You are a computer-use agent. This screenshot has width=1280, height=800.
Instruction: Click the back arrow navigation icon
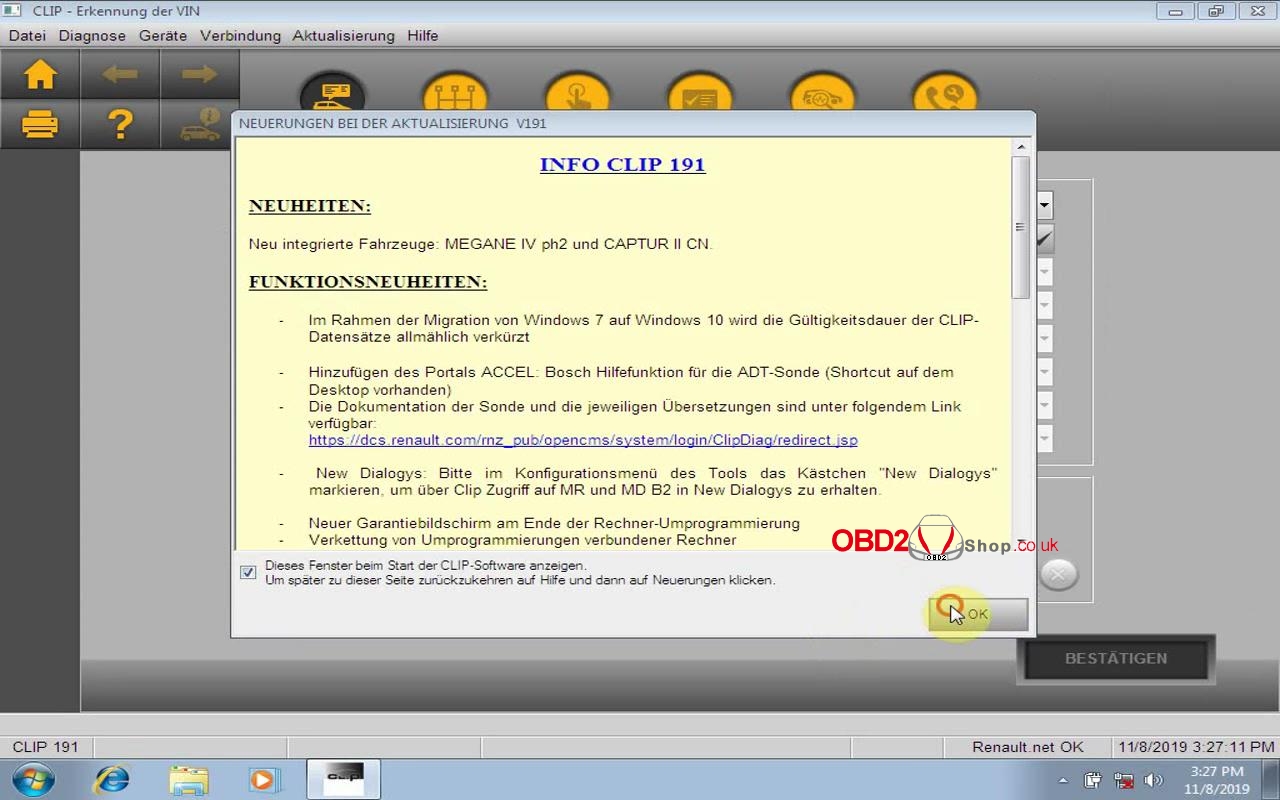(120, 74)
